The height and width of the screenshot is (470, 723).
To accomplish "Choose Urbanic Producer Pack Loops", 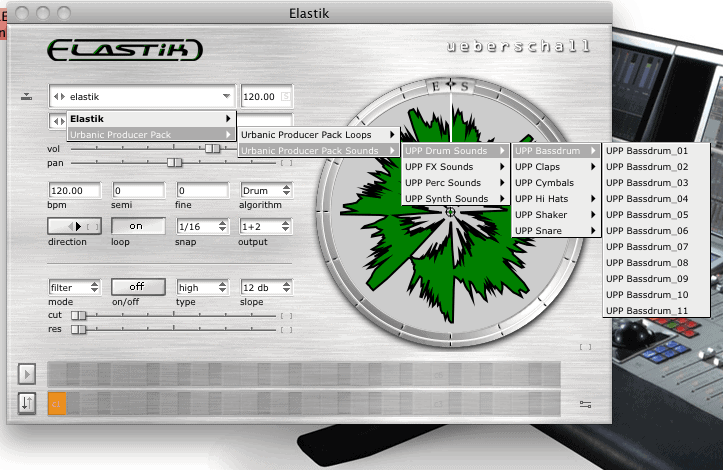I will pos(320,134).
